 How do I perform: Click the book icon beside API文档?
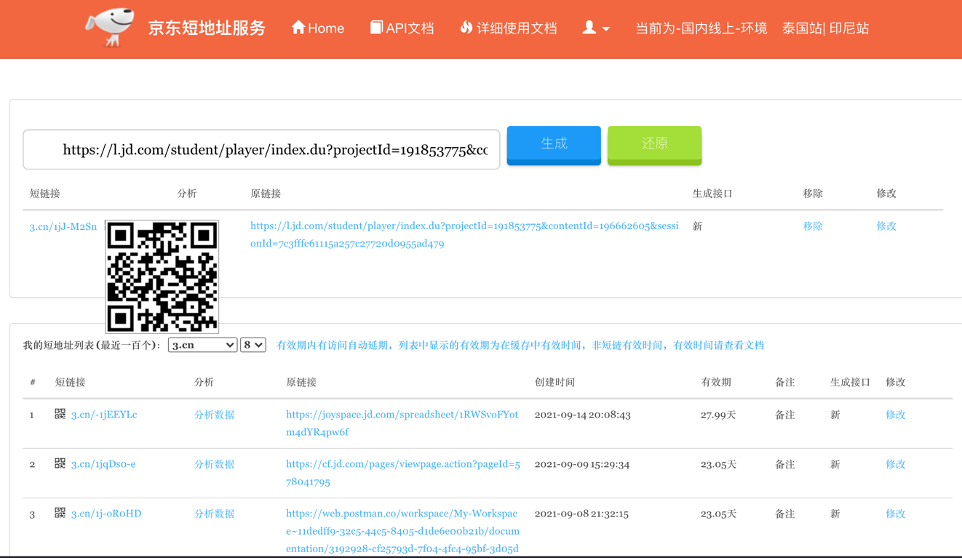(376, 28)
